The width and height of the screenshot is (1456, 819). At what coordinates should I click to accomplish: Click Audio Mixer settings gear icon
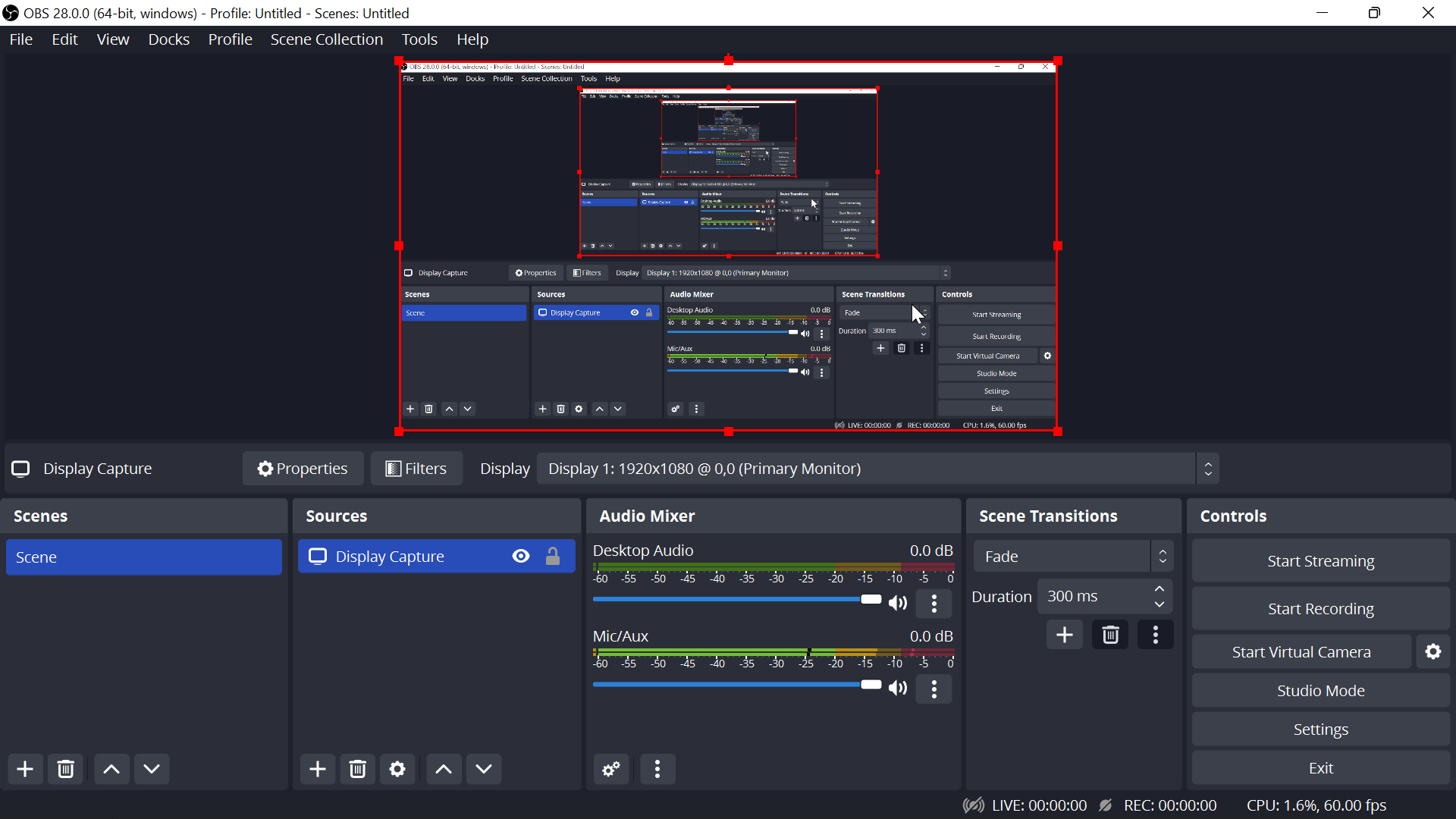coord(612,769)
